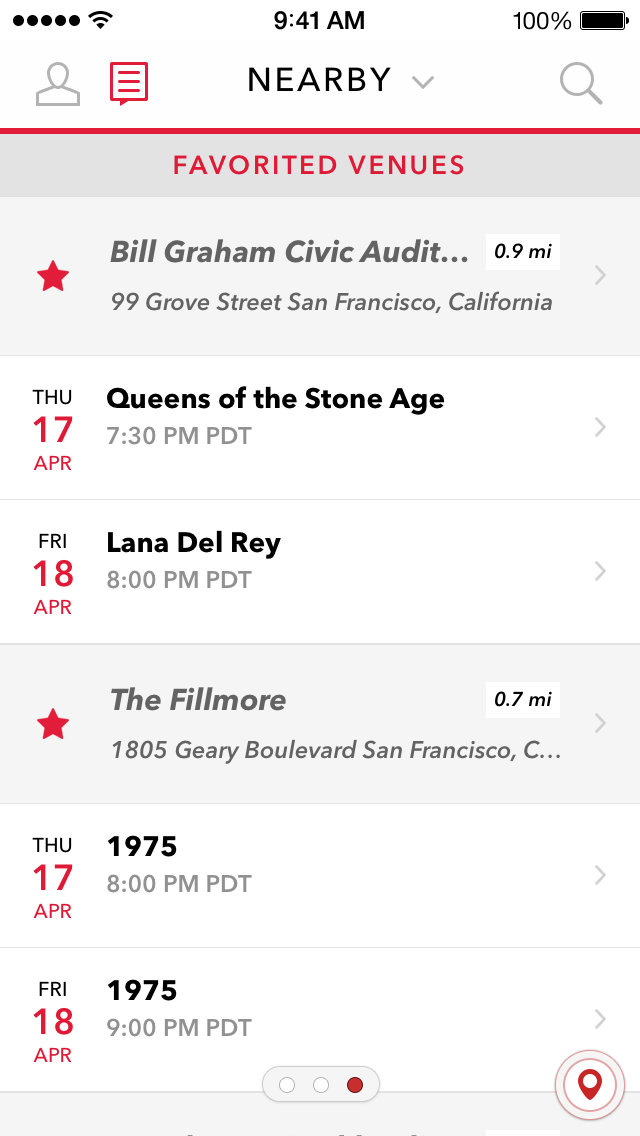Select the first page indicator dot

pyautogui.click(x=287, y=1085)
